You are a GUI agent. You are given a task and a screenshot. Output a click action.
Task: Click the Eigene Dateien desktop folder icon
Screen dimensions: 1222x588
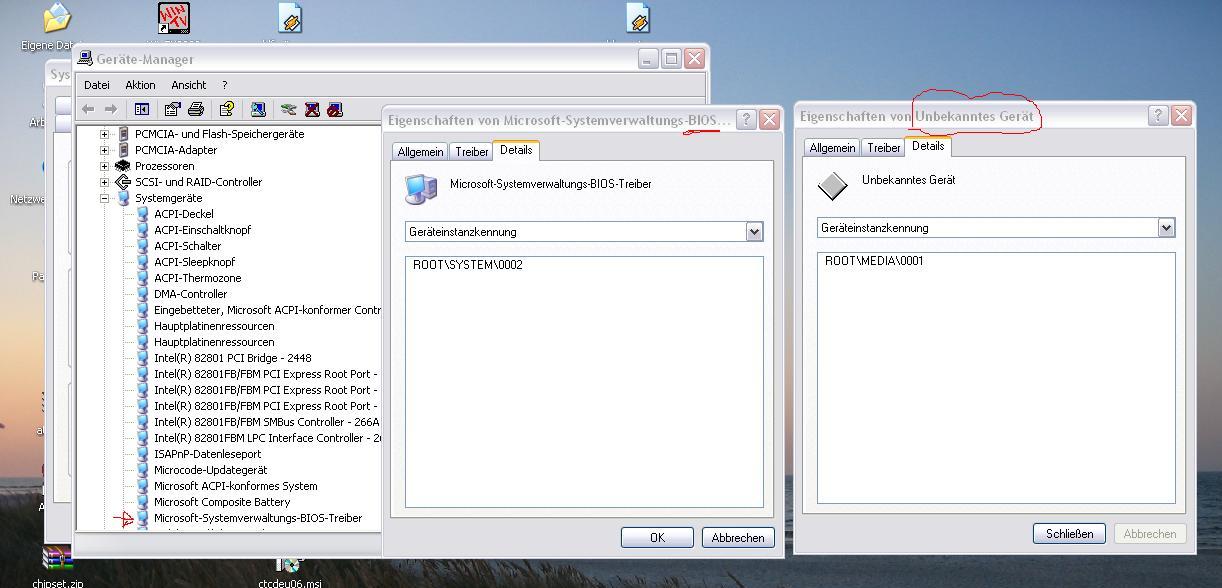point(57,18)
